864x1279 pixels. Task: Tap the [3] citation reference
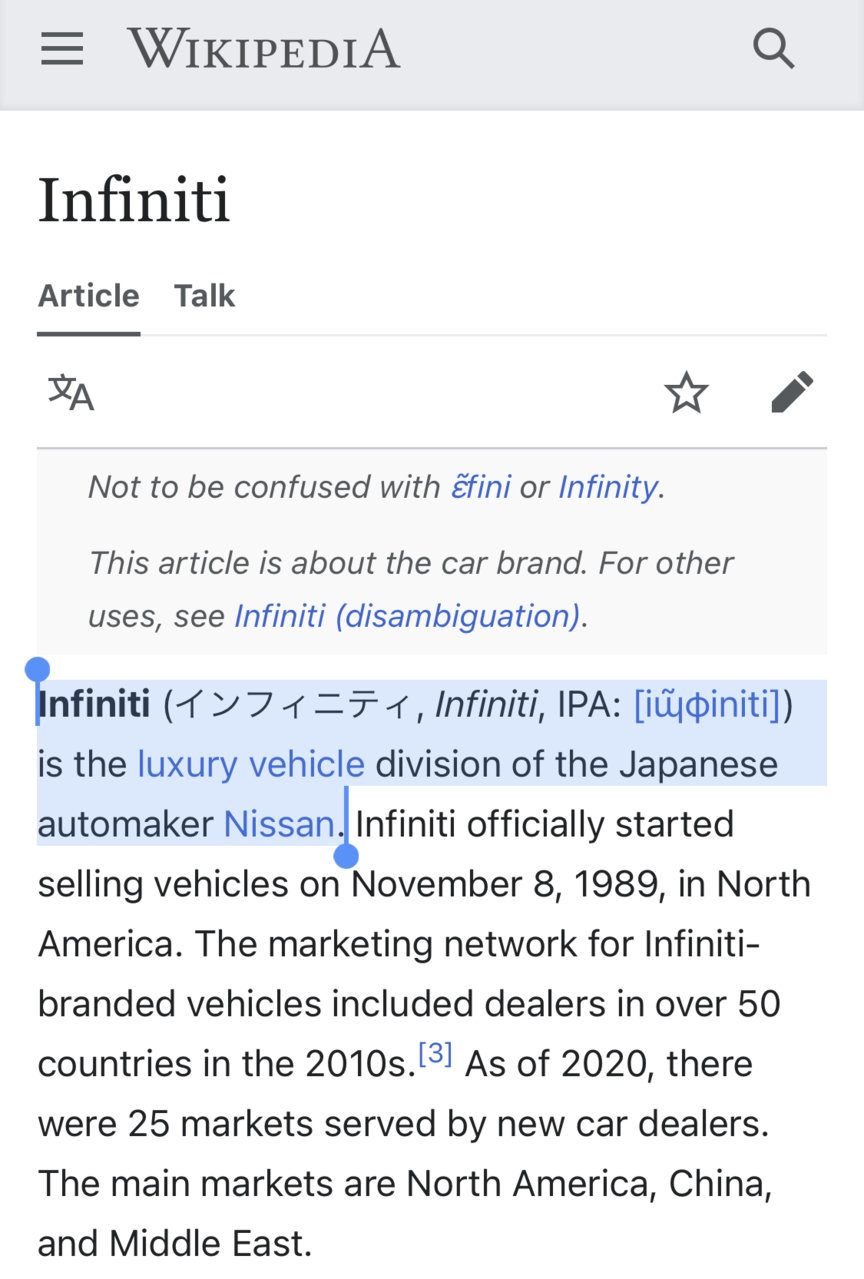(x=436, y=1053)
